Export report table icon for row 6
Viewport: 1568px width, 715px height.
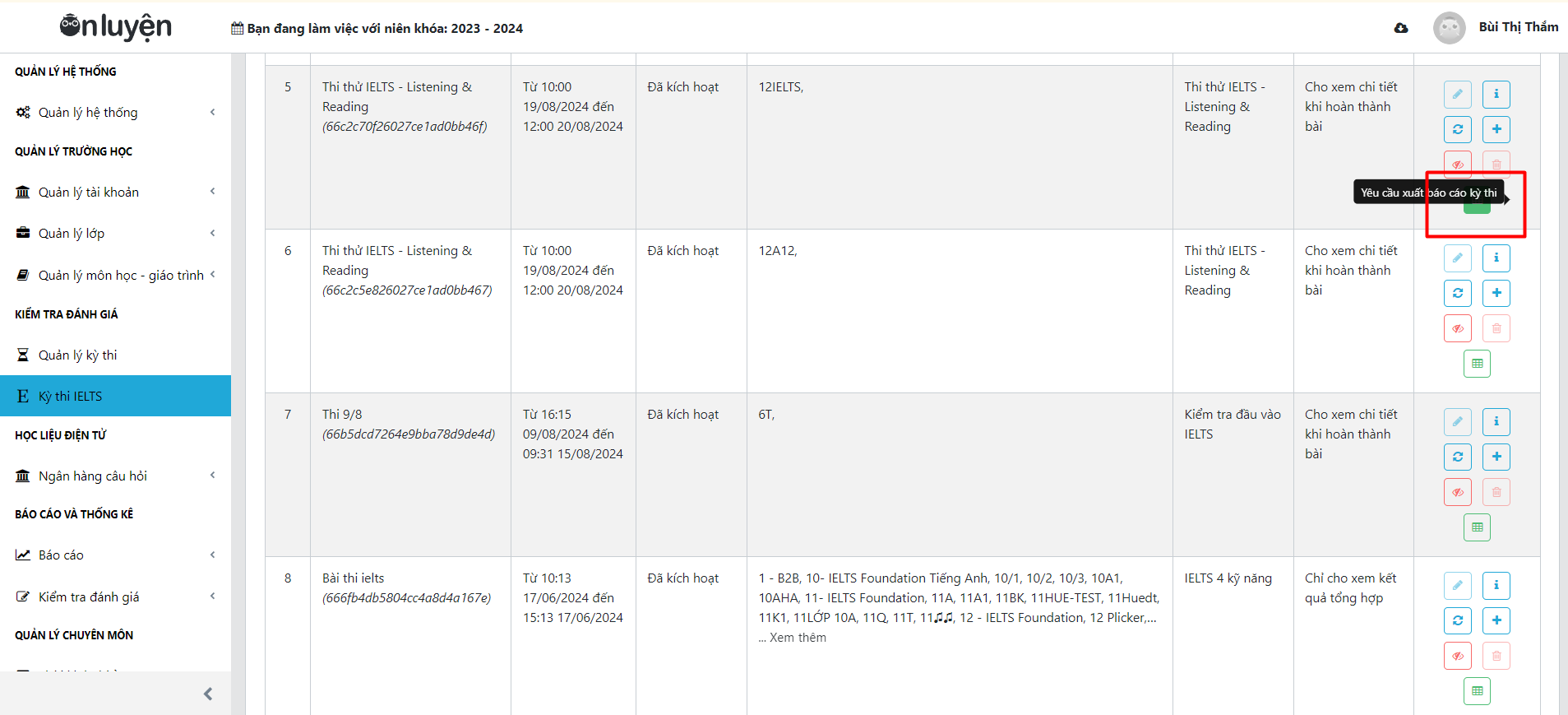(1478, 364)
